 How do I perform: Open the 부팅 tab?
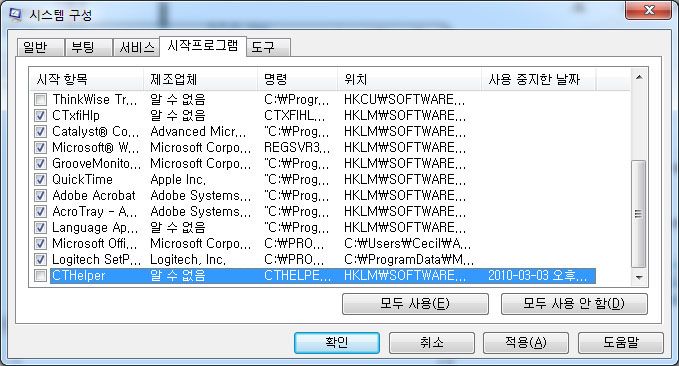(x=88, y=47)
